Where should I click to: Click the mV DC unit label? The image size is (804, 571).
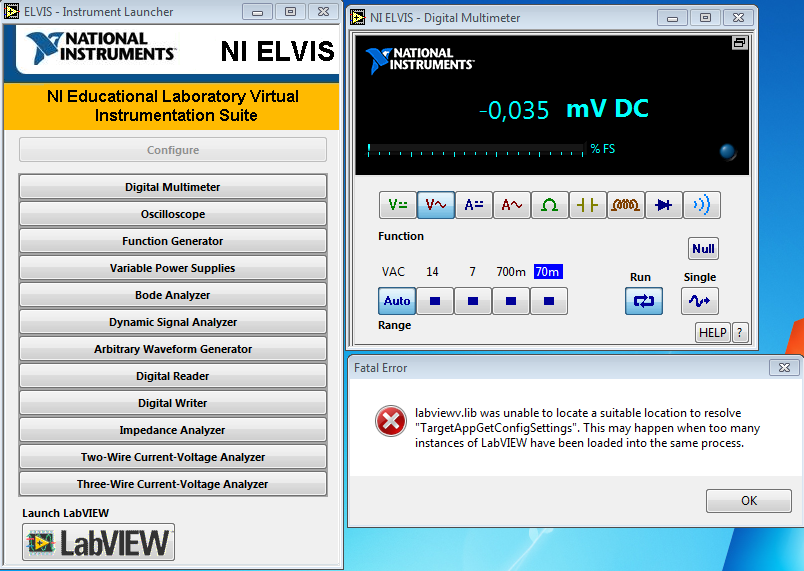607,109
